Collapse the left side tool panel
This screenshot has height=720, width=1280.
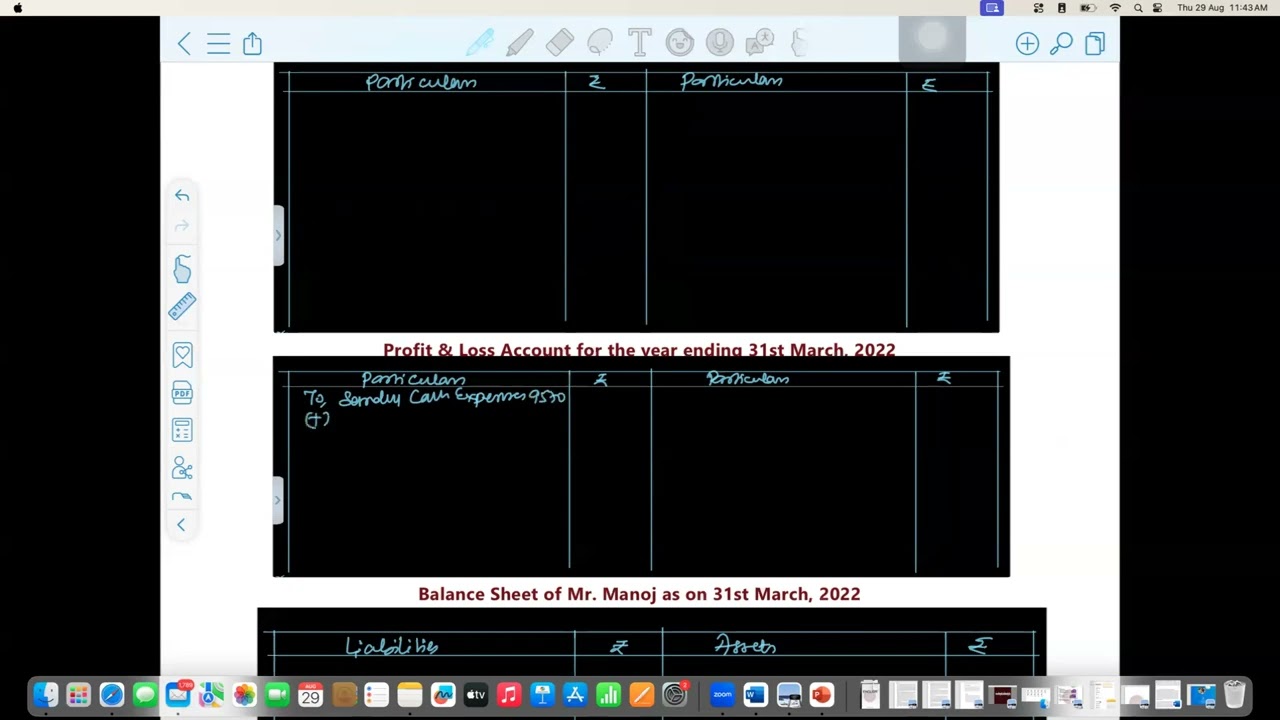(x=181, y=525)
